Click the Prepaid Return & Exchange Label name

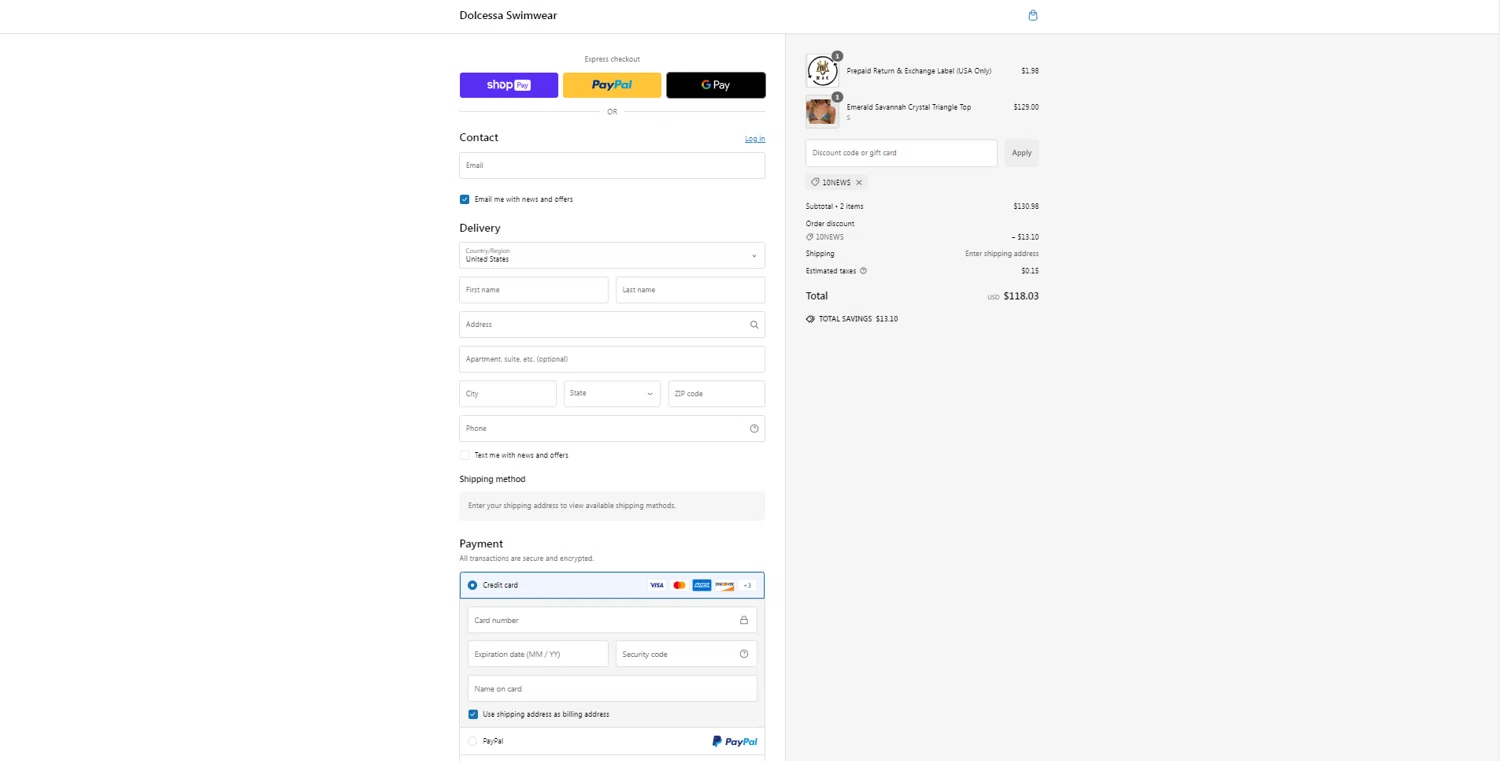click(919, 71)
